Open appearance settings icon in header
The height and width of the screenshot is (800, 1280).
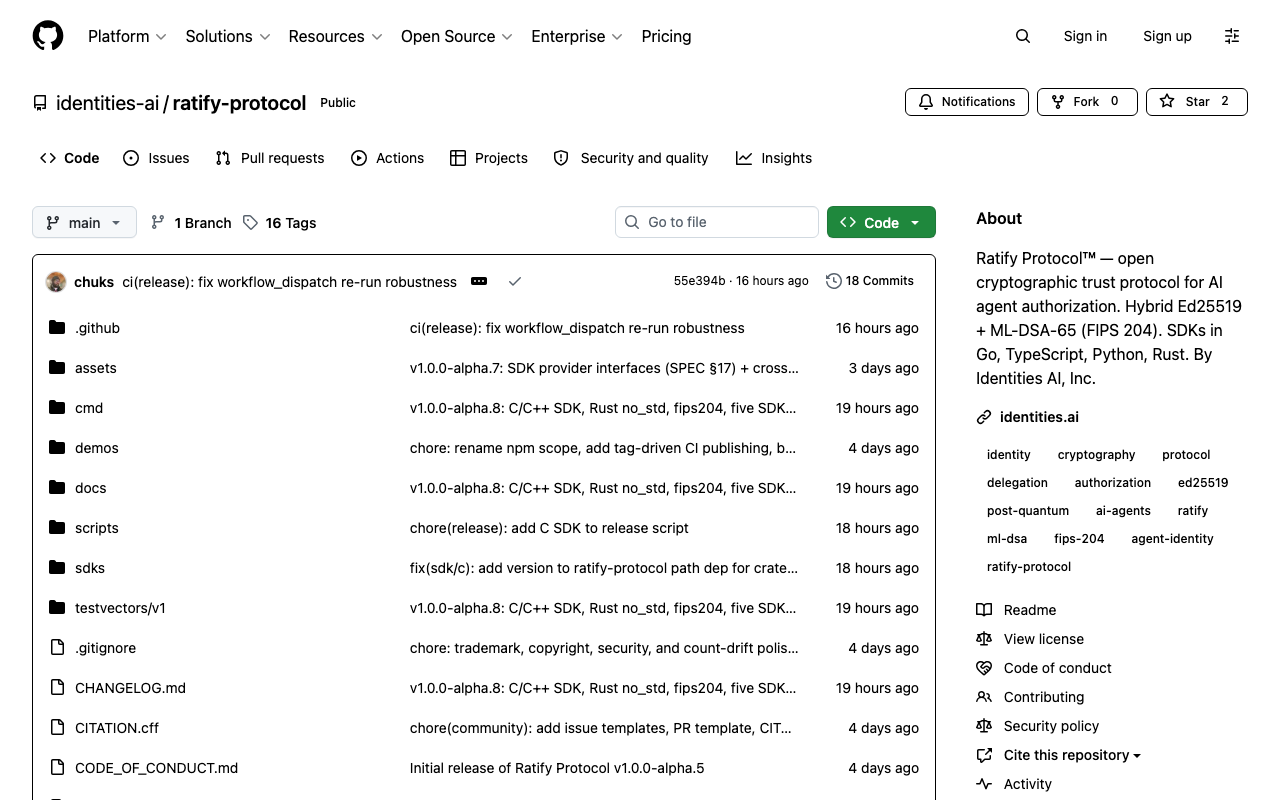tap(1232, 36)
